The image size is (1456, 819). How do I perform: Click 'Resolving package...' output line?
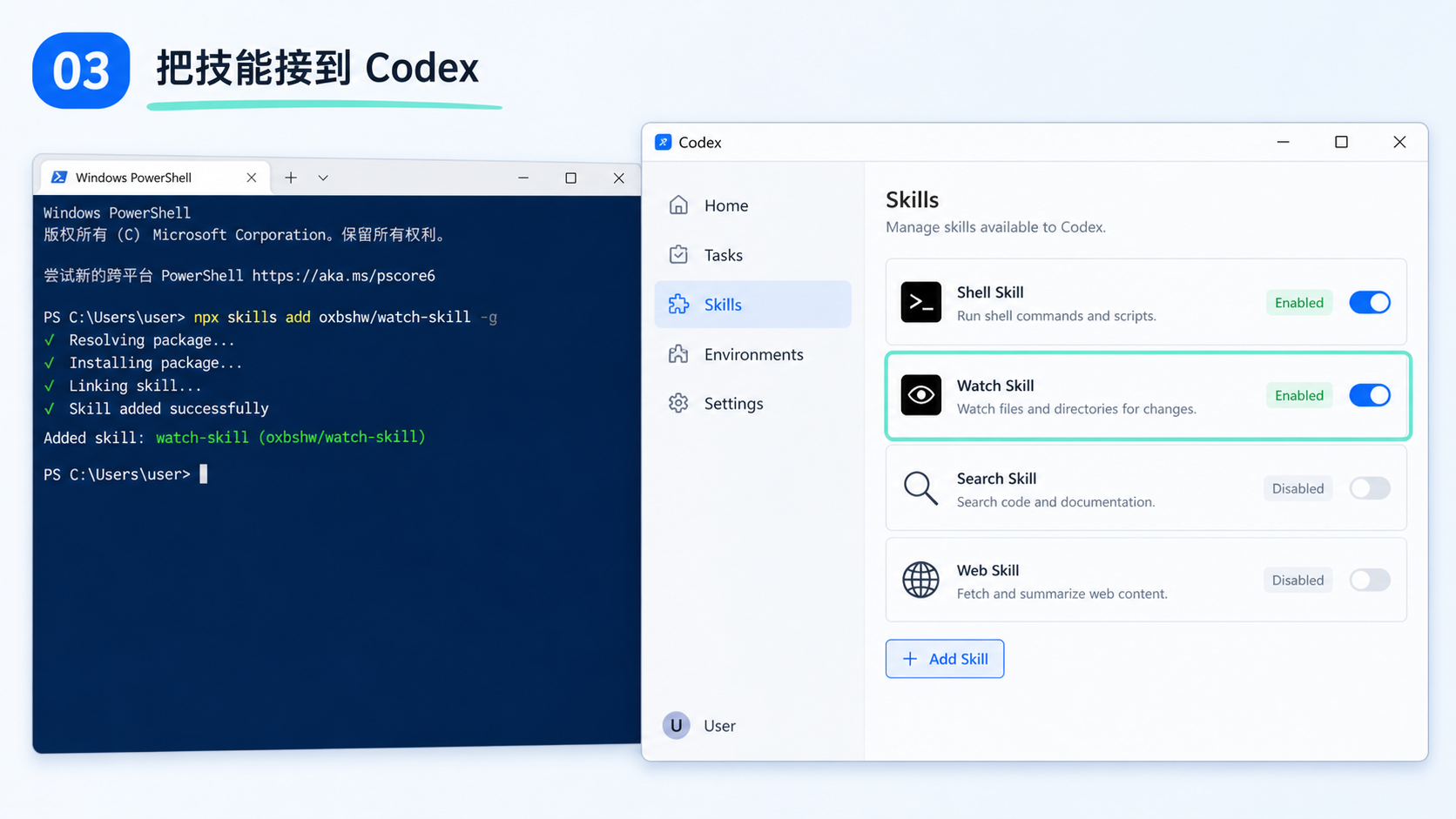coord(152,340)
